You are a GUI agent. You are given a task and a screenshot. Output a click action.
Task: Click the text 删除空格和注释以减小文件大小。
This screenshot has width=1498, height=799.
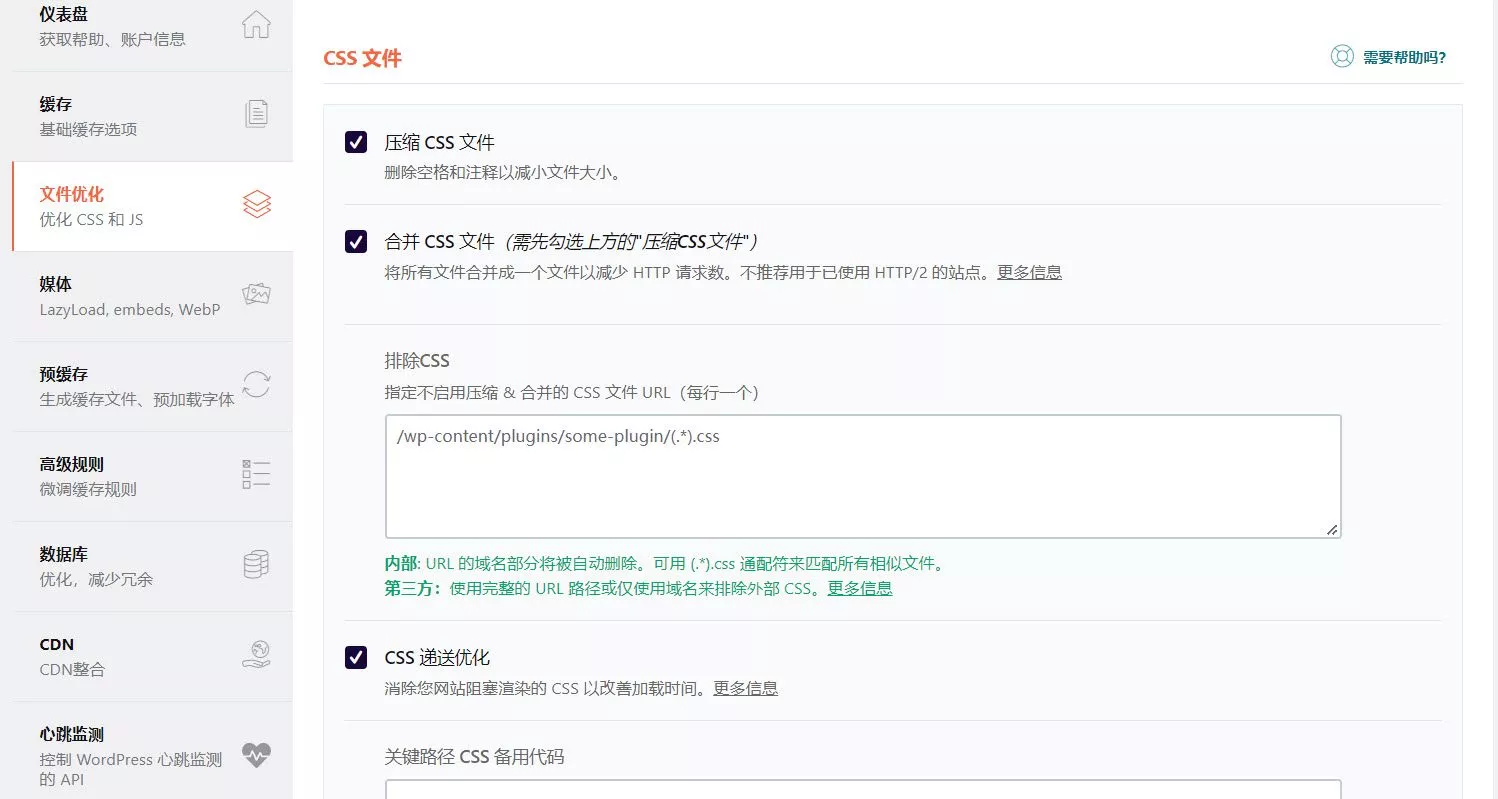(x=504, y=172)
